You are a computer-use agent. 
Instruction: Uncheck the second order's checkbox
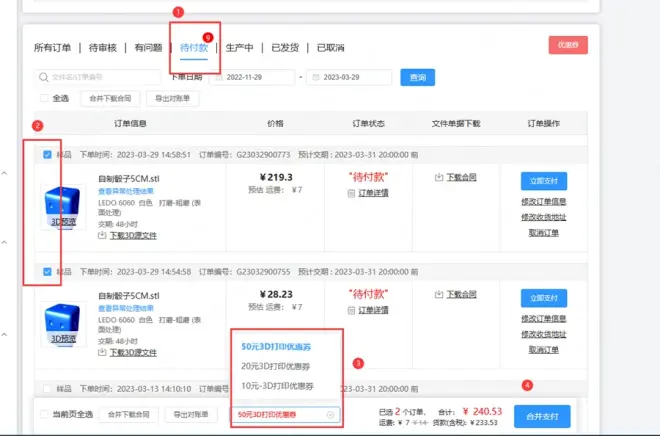point(48,271)
